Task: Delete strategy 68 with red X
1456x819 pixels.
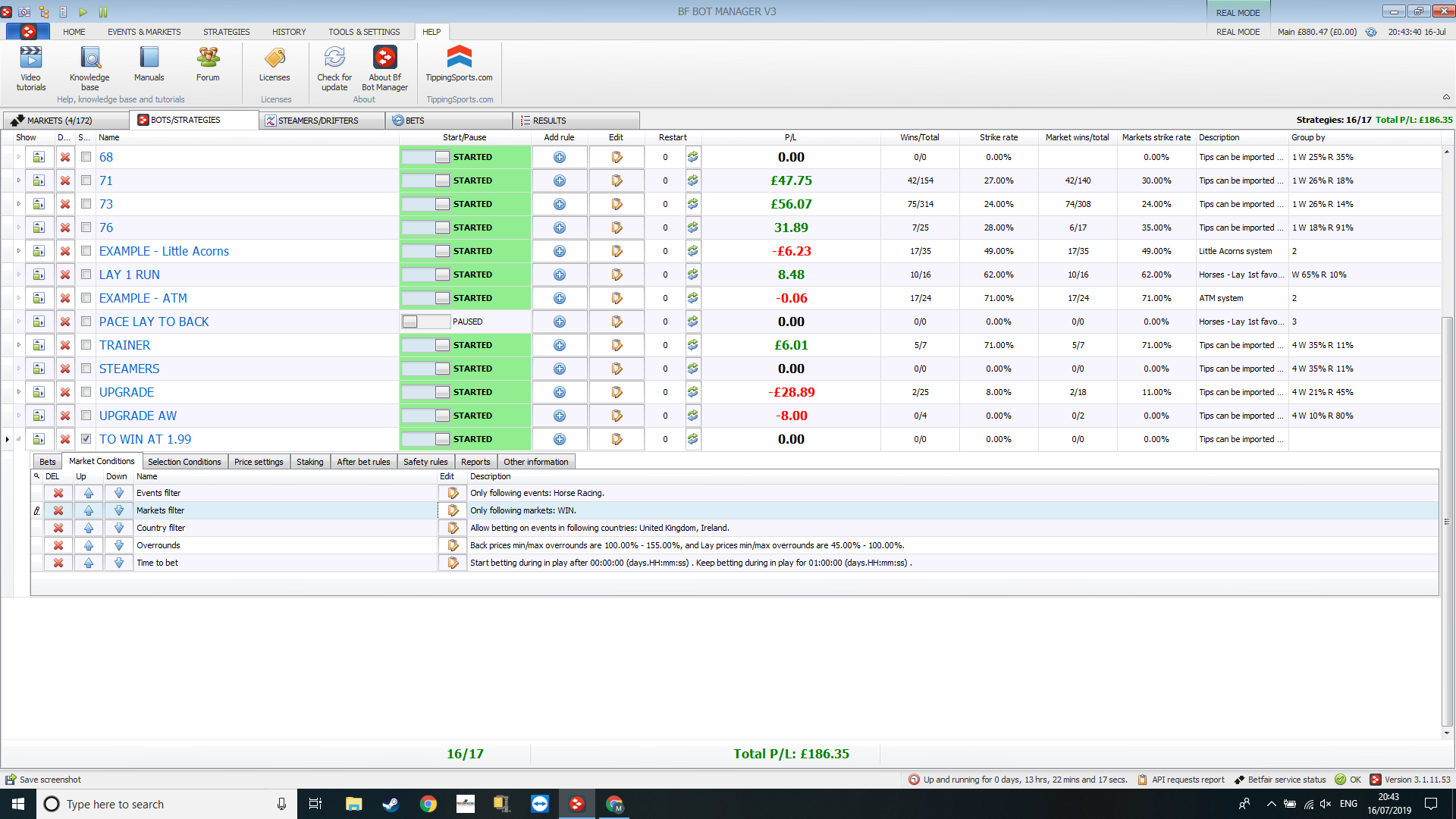Action: pos(65,157)
